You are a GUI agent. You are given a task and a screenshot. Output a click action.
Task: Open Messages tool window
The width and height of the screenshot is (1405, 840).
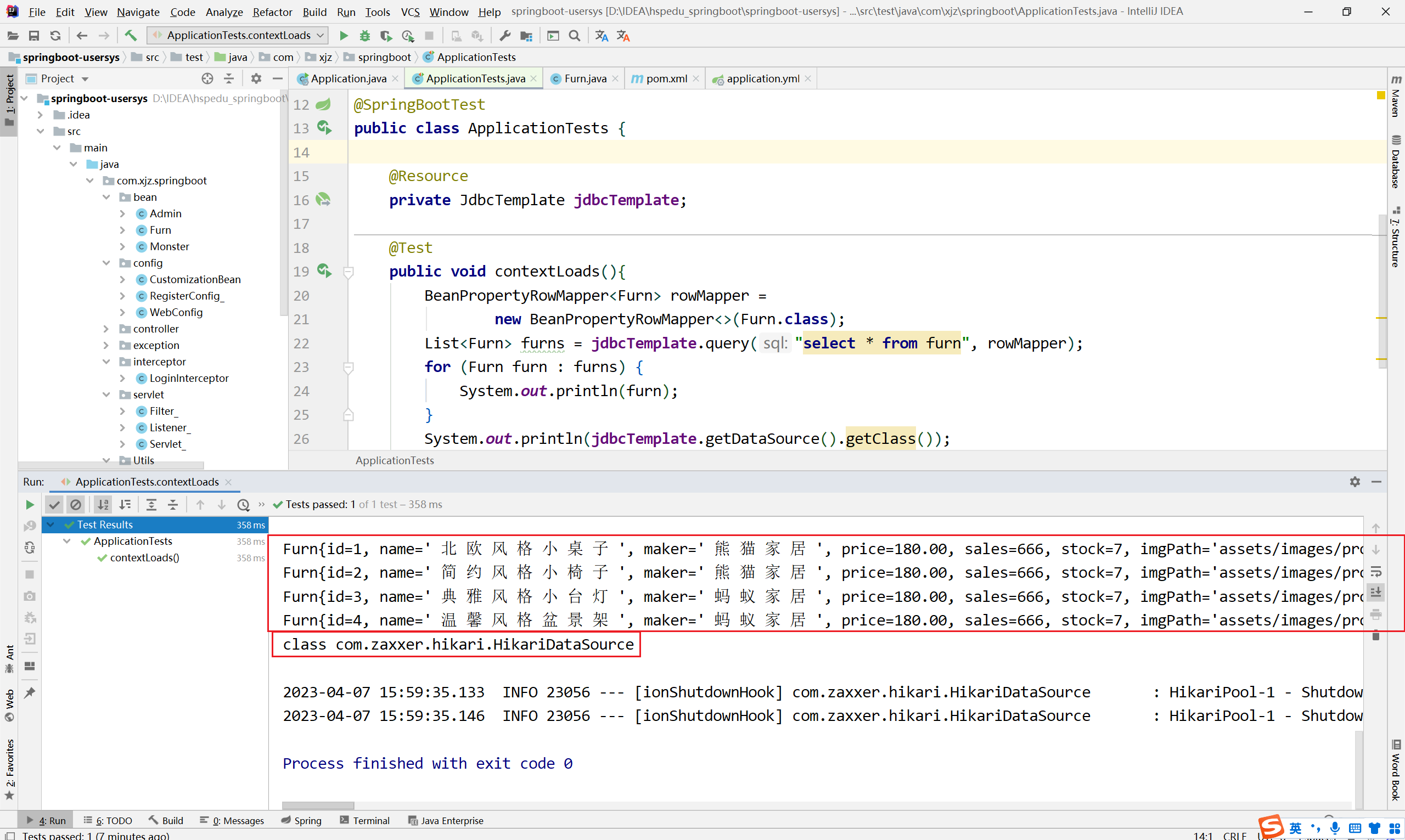232,820
